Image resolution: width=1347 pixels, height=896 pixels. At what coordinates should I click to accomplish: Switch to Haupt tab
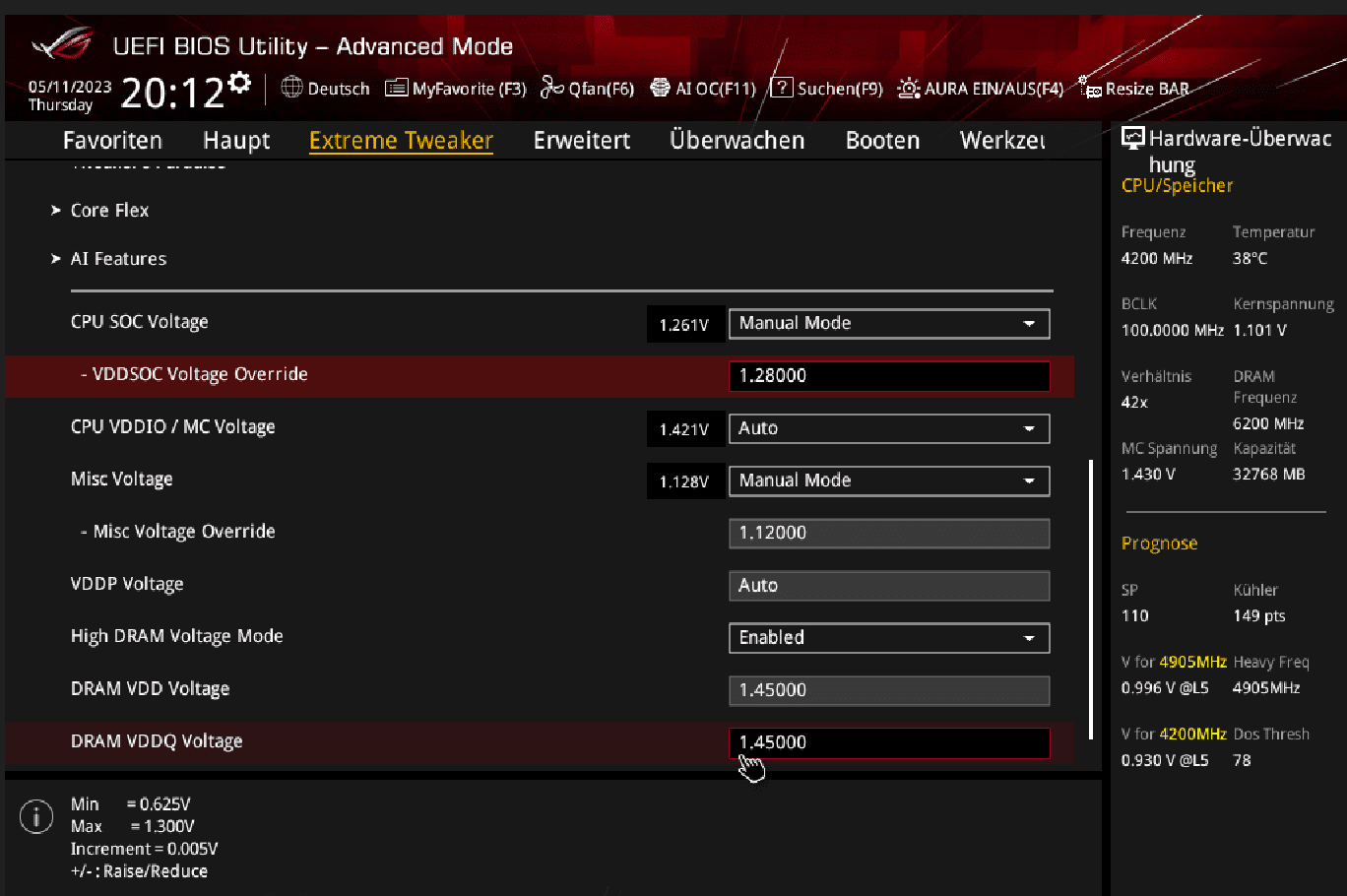(x=236, y=141)
